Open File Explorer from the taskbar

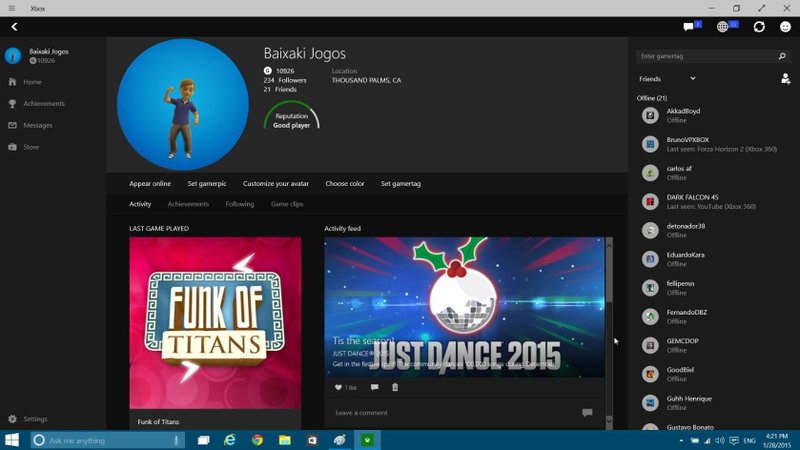(285, 440)
